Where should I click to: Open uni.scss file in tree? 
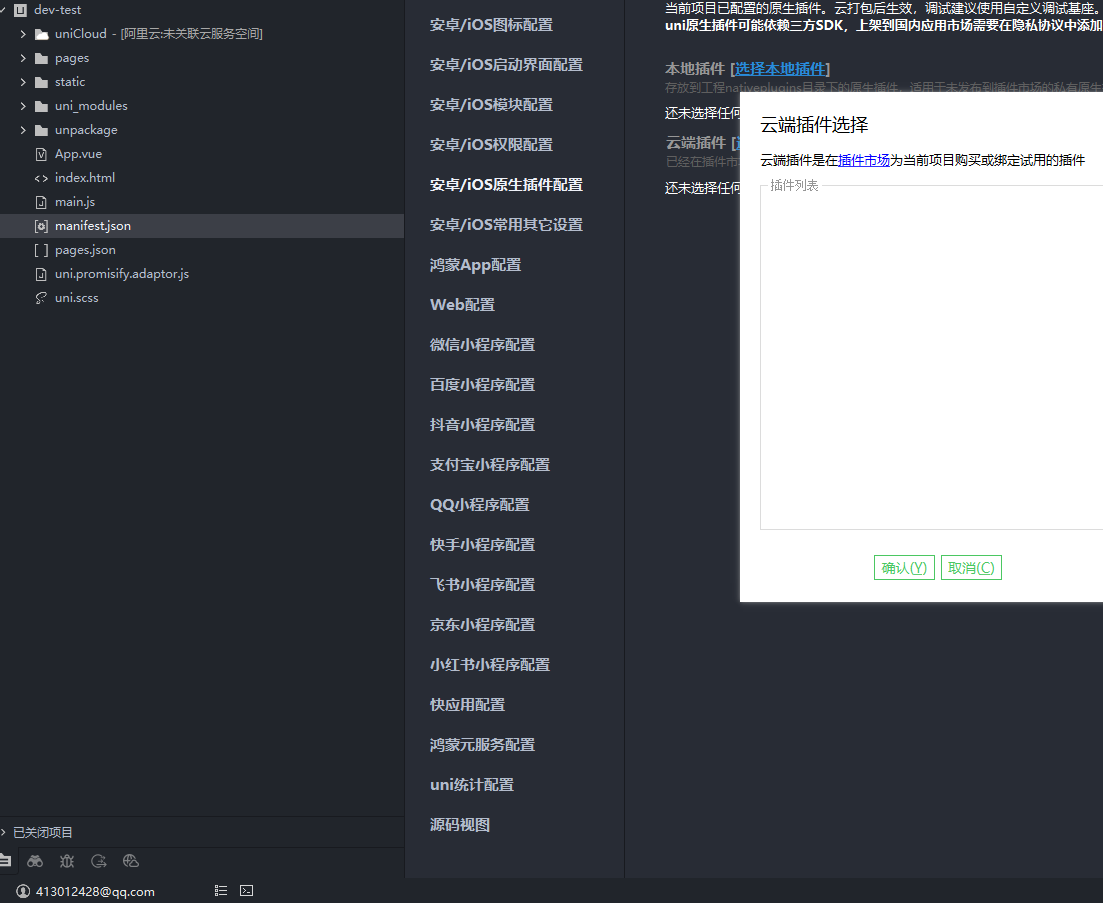76,298
